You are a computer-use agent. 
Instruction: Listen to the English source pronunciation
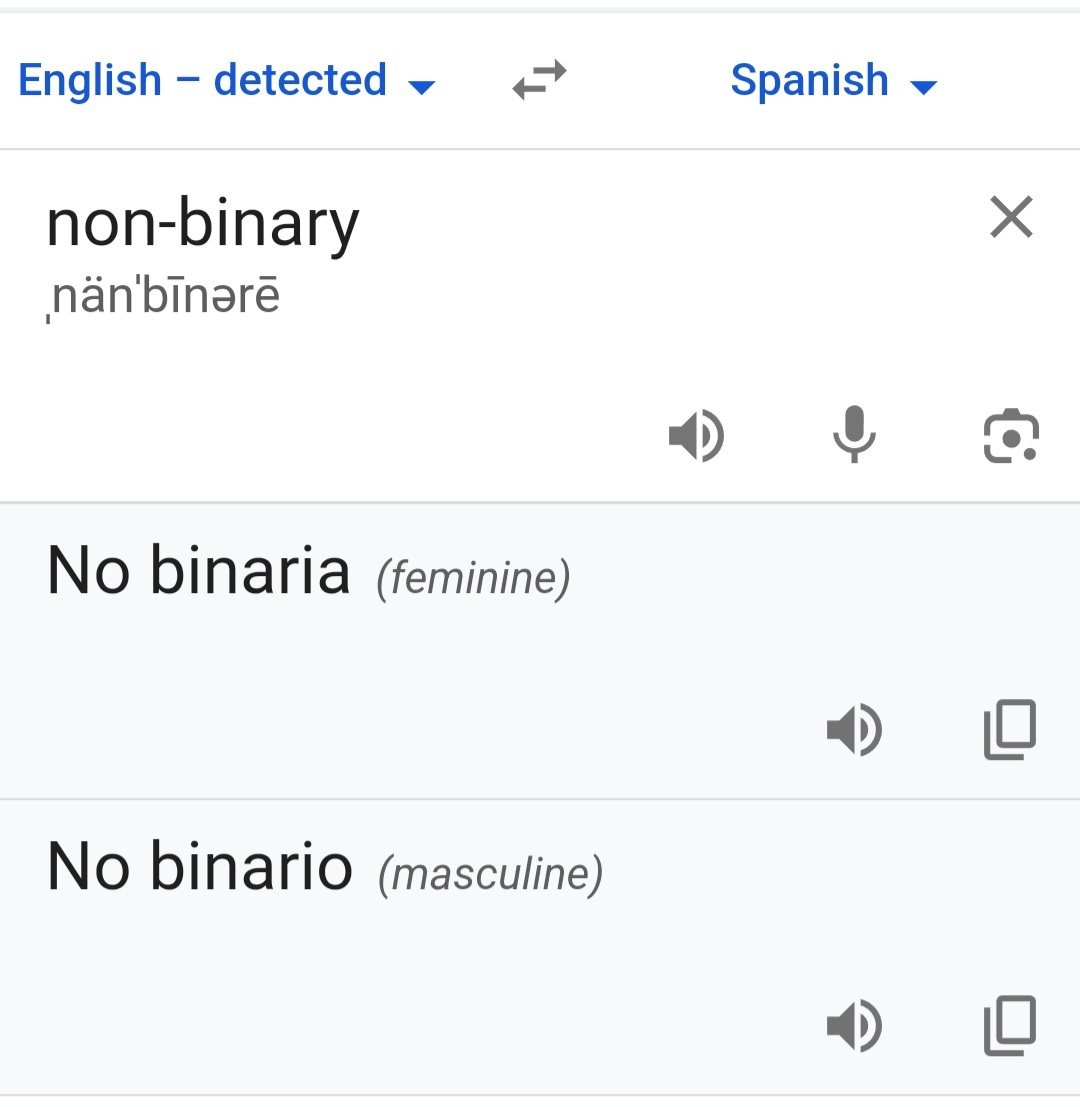pyautogui.click(x=696, y=436)
